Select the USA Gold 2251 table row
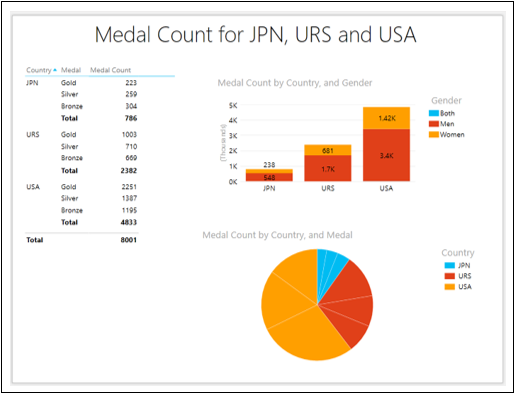This screenshot has width=516, height=394. click(82, 187)
